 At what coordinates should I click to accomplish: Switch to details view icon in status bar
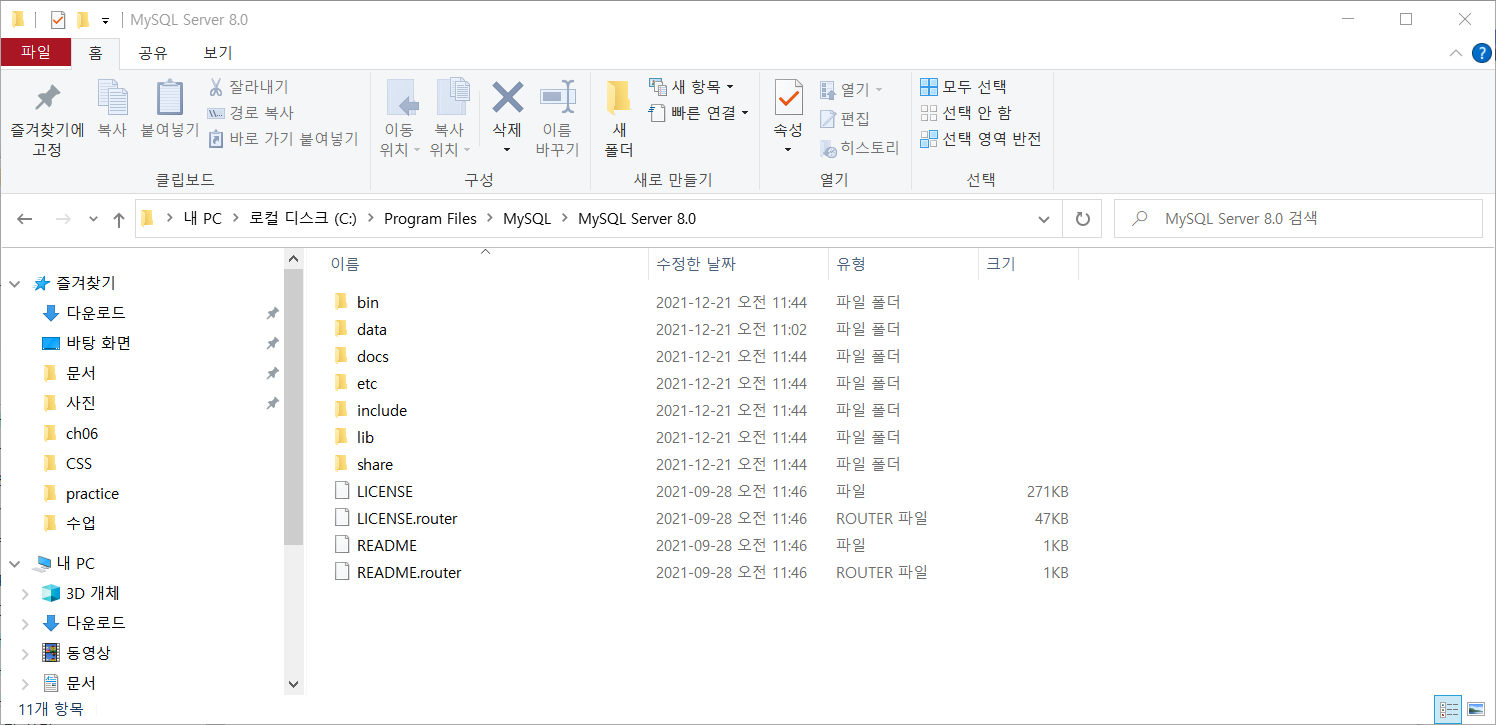coord(1449,709)
